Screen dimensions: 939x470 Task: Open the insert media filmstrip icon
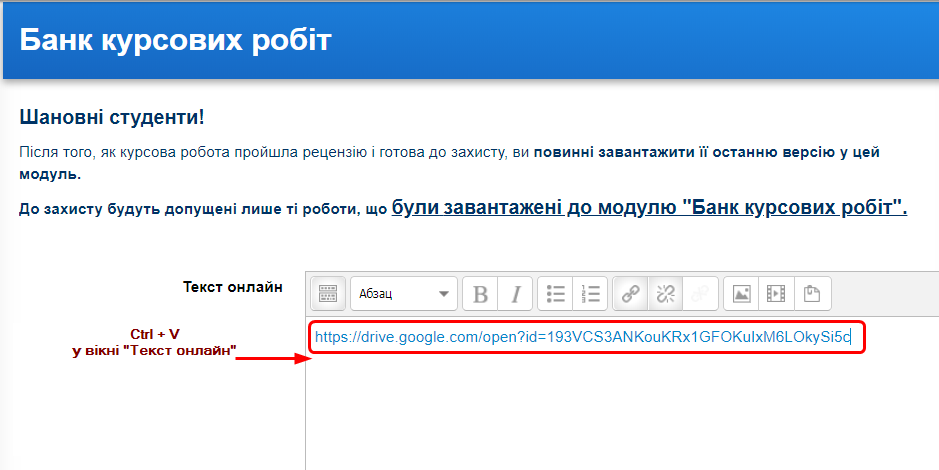click(x=776, y=294)
